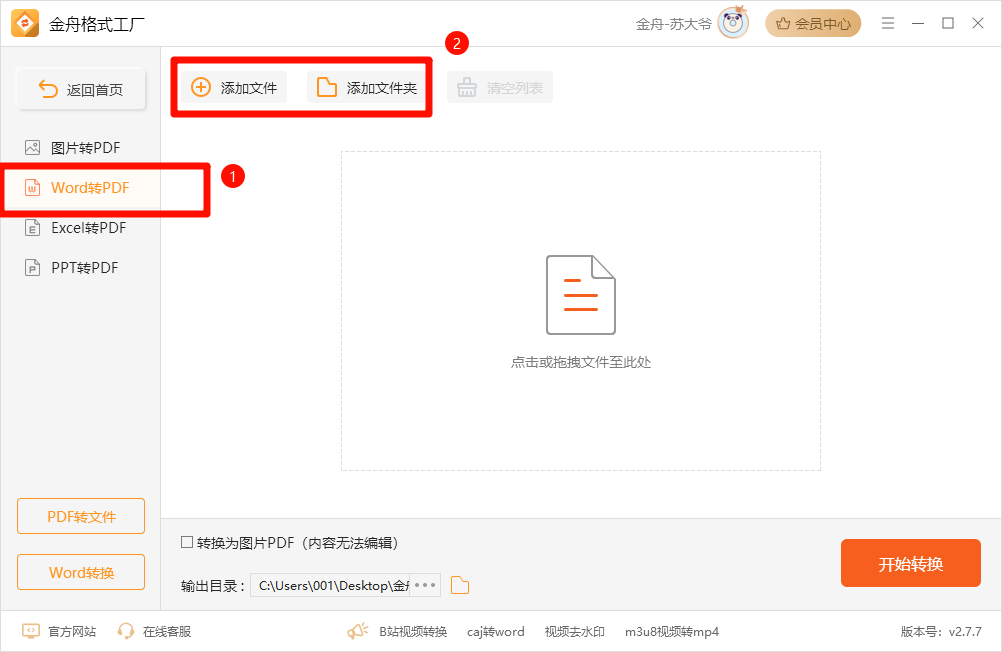Click the 输出目录 path field
The image size is (1002, 652).
[x=330, y=586]
